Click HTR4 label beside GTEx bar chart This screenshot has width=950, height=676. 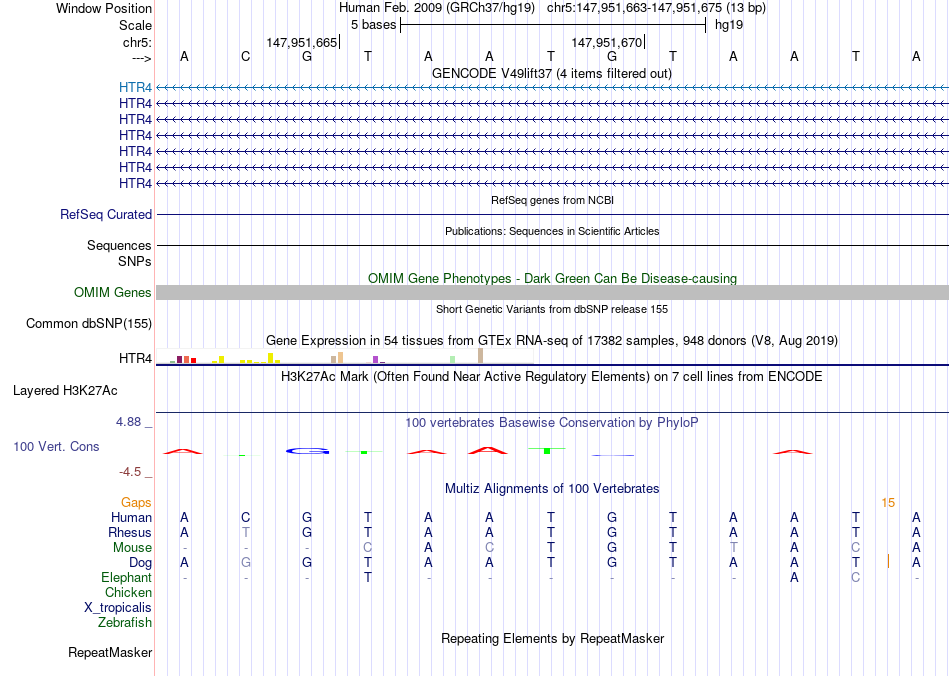point(135,359)
